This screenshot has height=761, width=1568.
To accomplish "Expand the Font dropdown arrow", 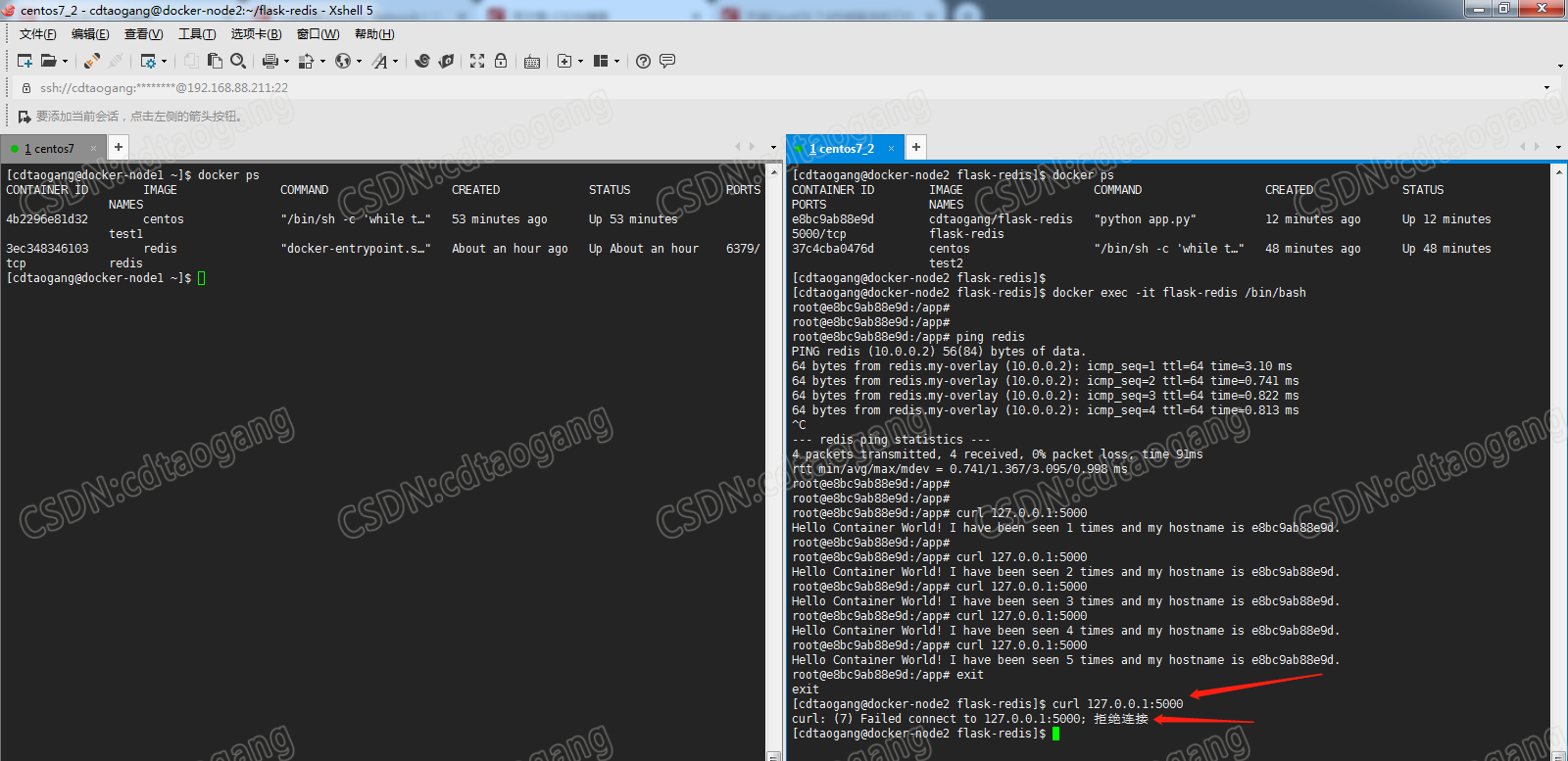I will click(395, 61).
